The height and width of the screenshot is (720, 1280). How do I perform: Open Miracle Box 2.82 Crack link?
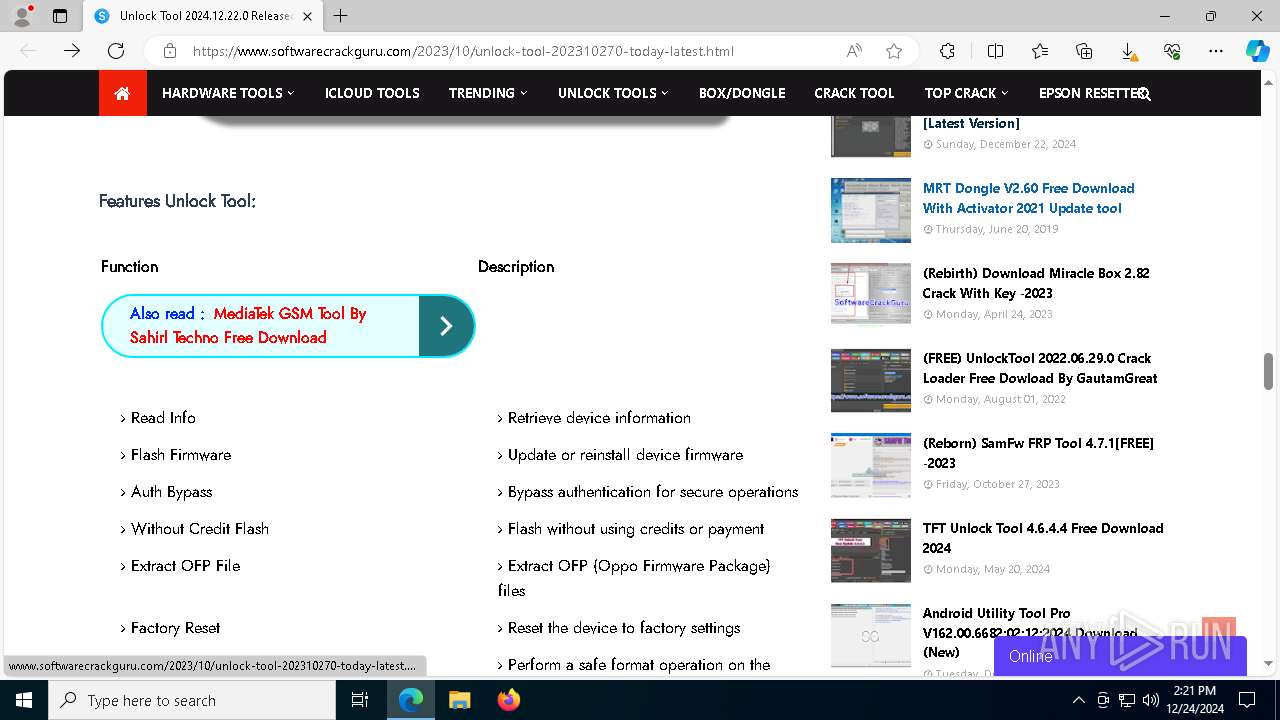pos(1036,283)
